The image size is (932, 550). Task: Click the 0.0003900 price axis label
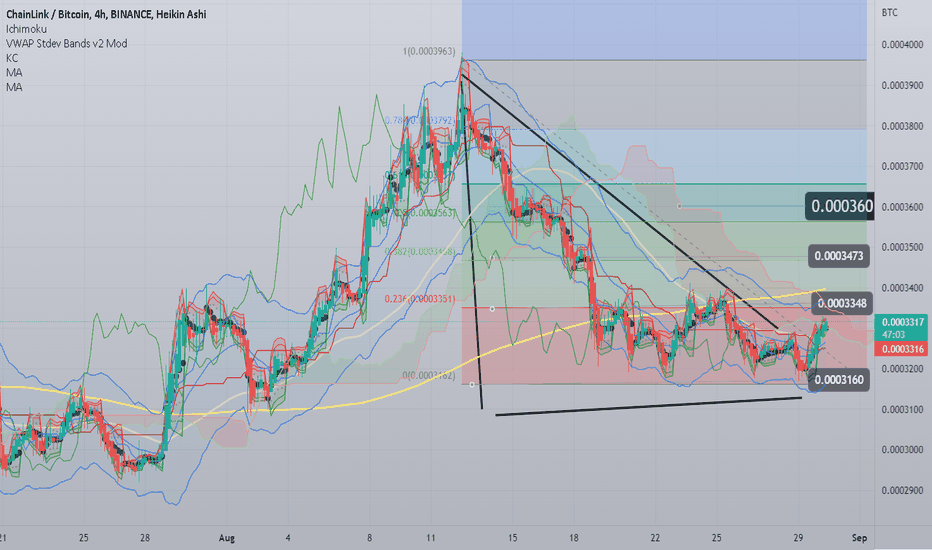pos(902,85)
